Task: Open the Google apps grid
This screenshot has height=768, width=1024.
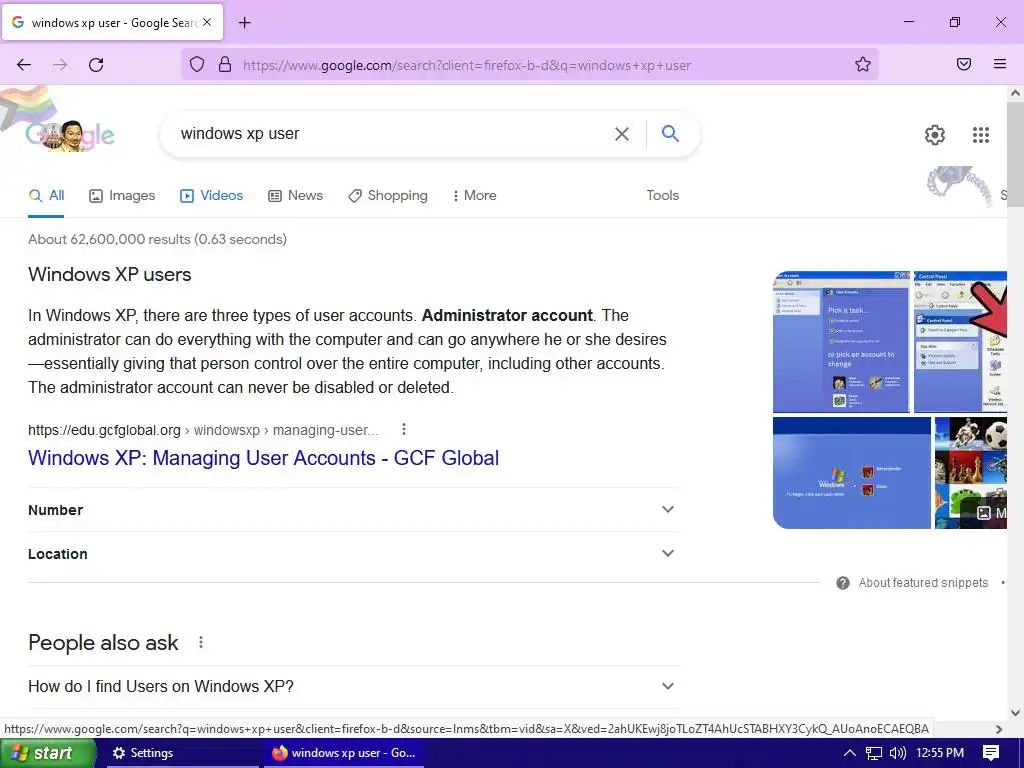Action: pos(980,135)
